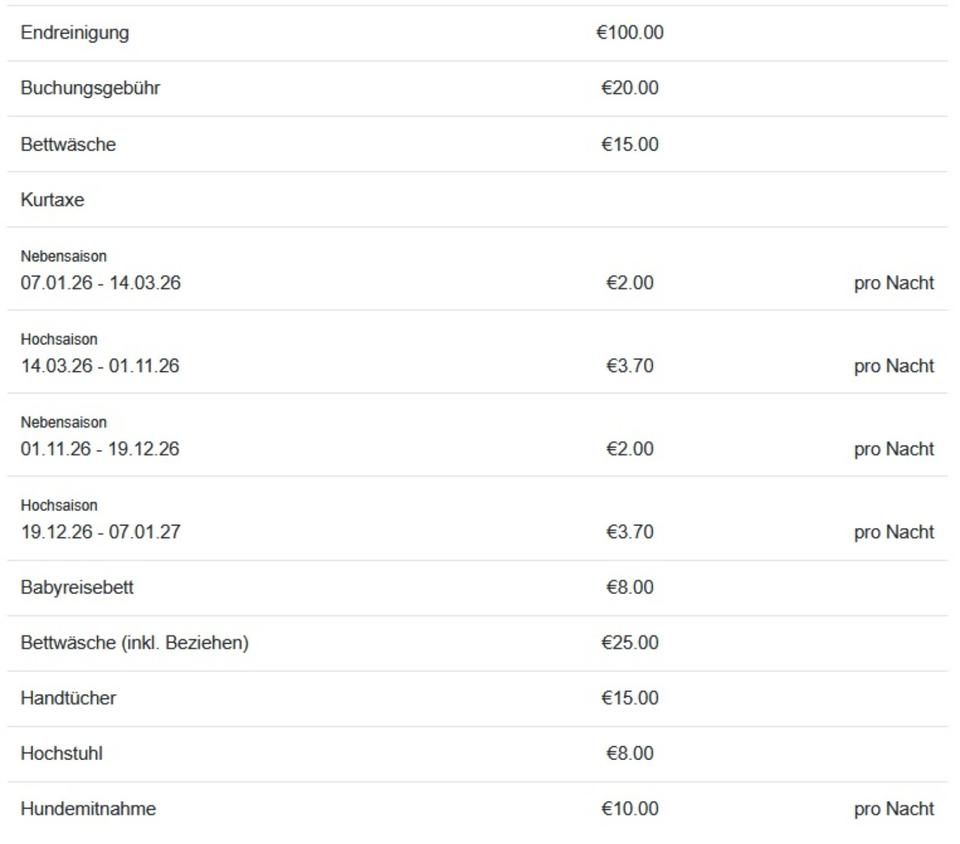960x844 pixels.
Task: Select the €15.00 price next to Handtücher
Action: click(630, 698)
